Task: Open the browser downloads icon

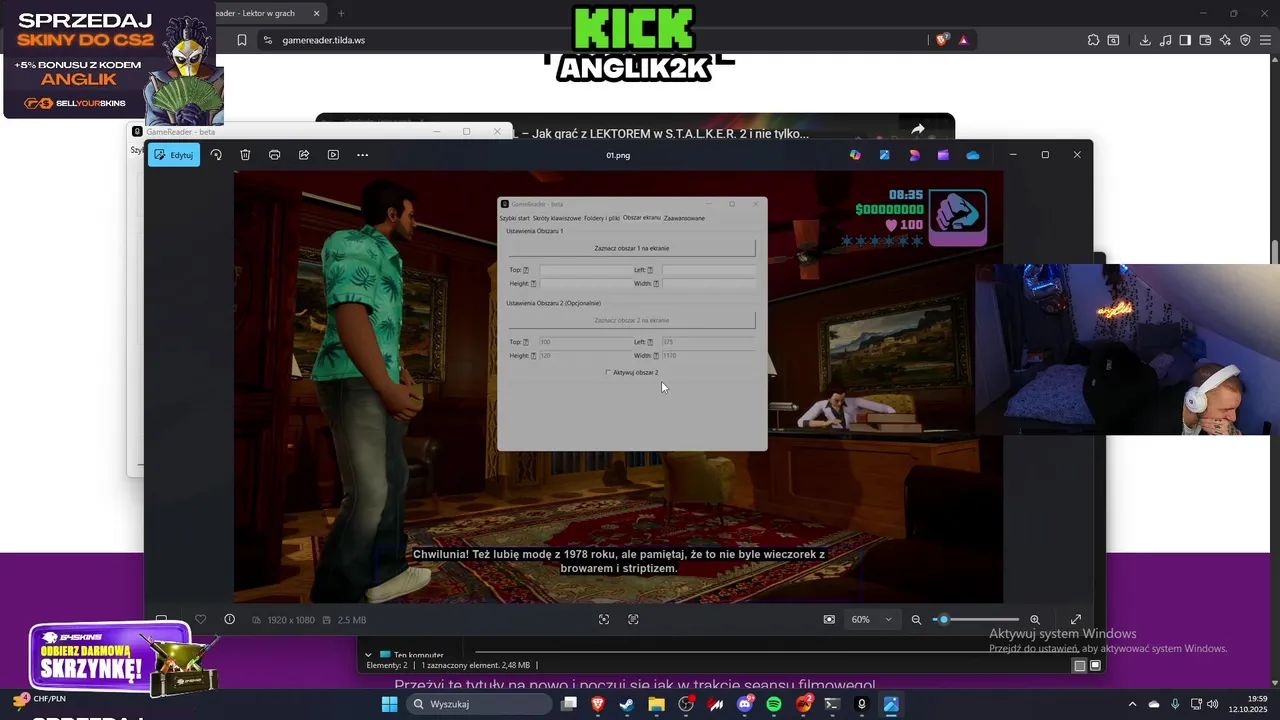Action: point(1145,40)
